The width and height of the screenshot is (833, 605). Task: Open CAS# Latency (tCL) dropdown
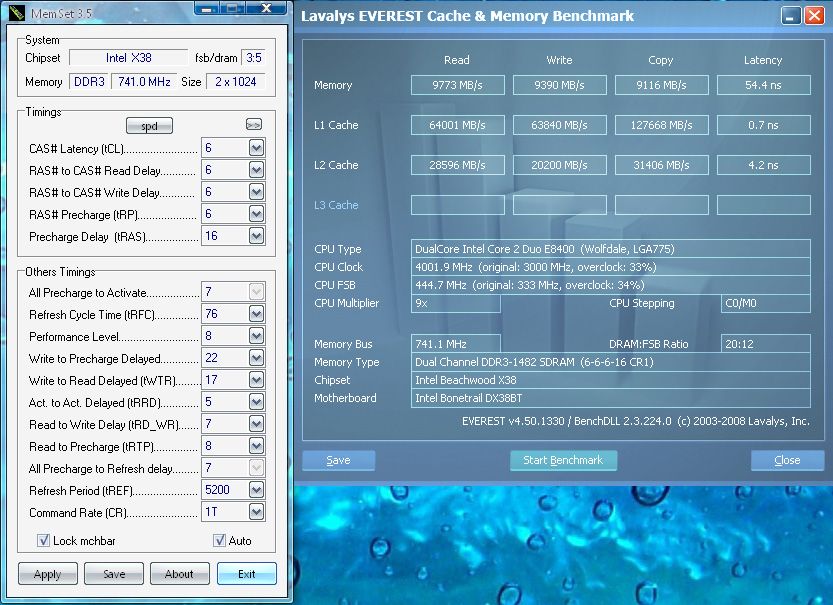pyautogui.click(x=257, y=148)
